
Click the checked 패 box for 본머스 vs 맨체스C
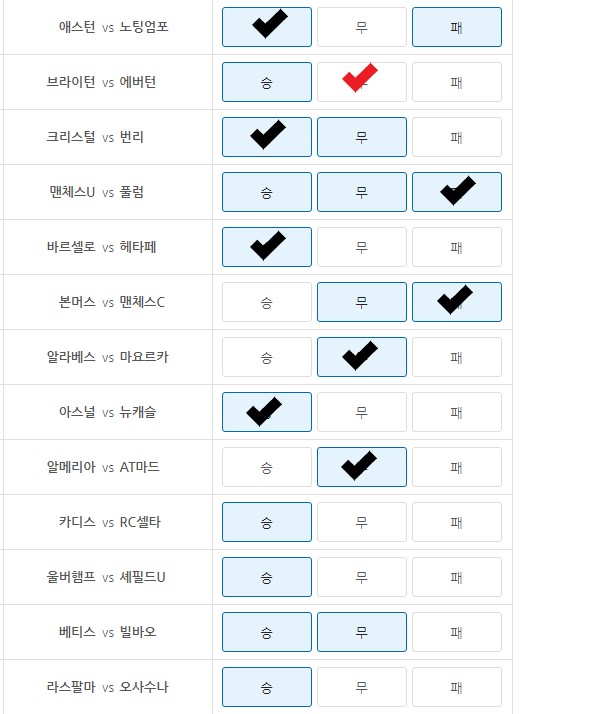pos(456,302)
